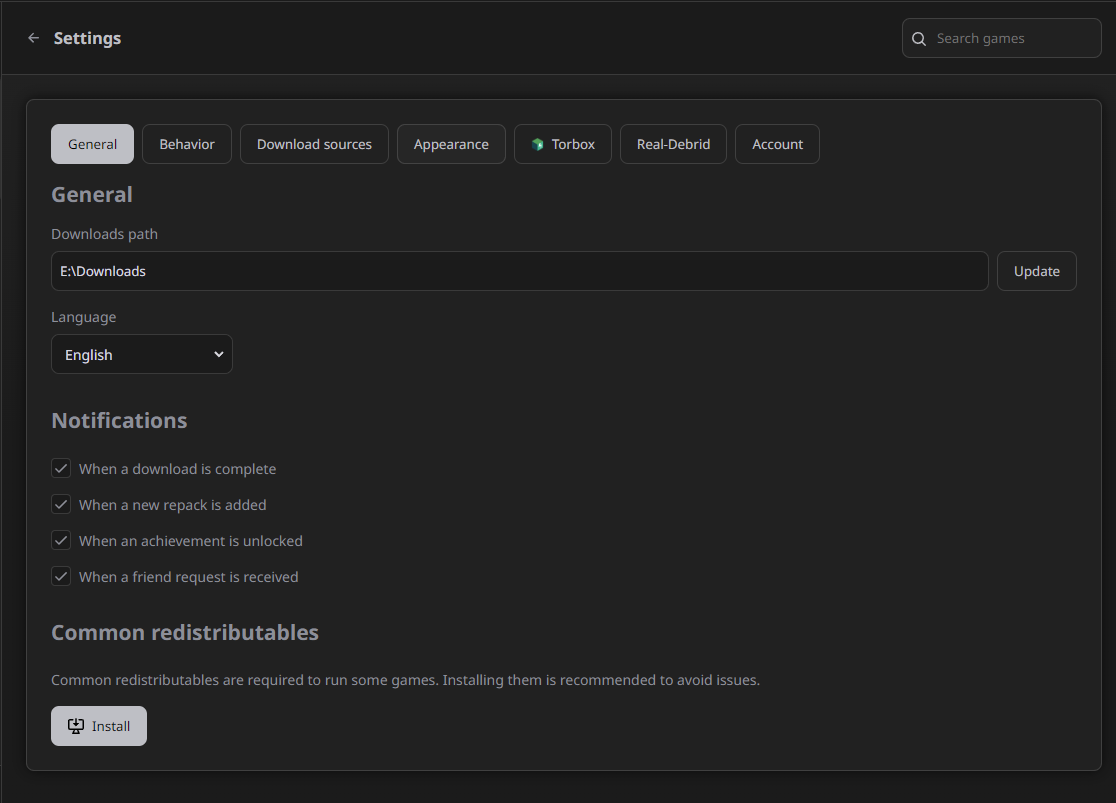Click the download icon on Install button

point(76,726)
